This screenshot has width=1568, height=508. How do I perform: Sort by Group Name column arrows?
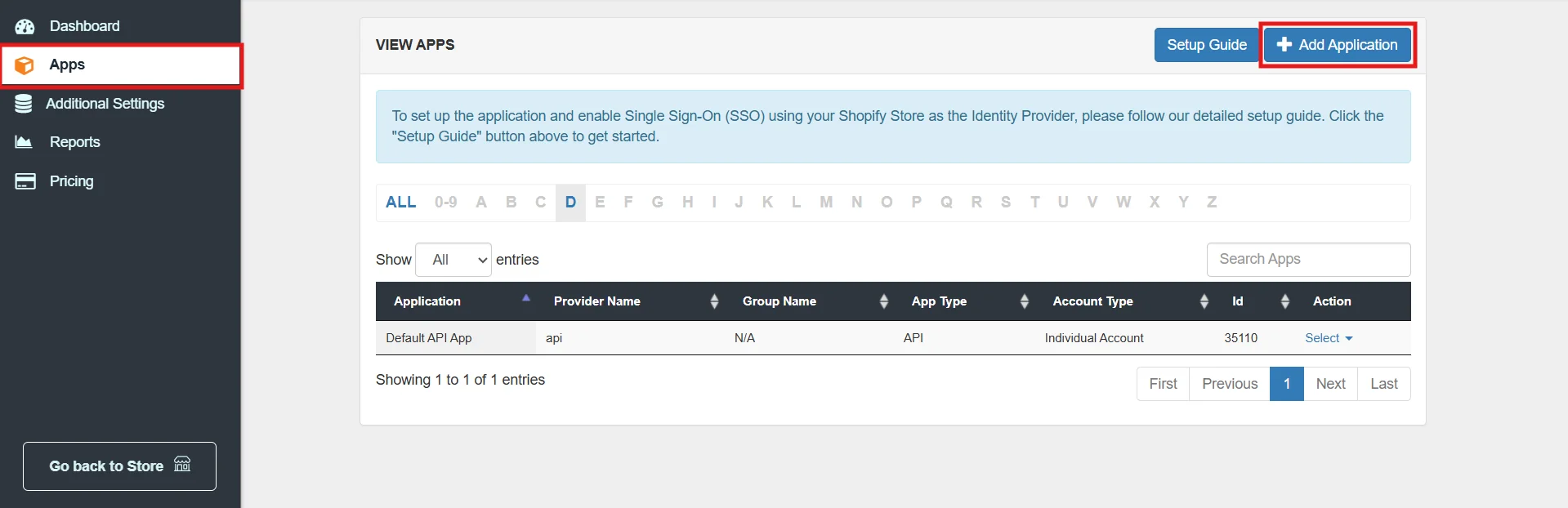(883, 301)
